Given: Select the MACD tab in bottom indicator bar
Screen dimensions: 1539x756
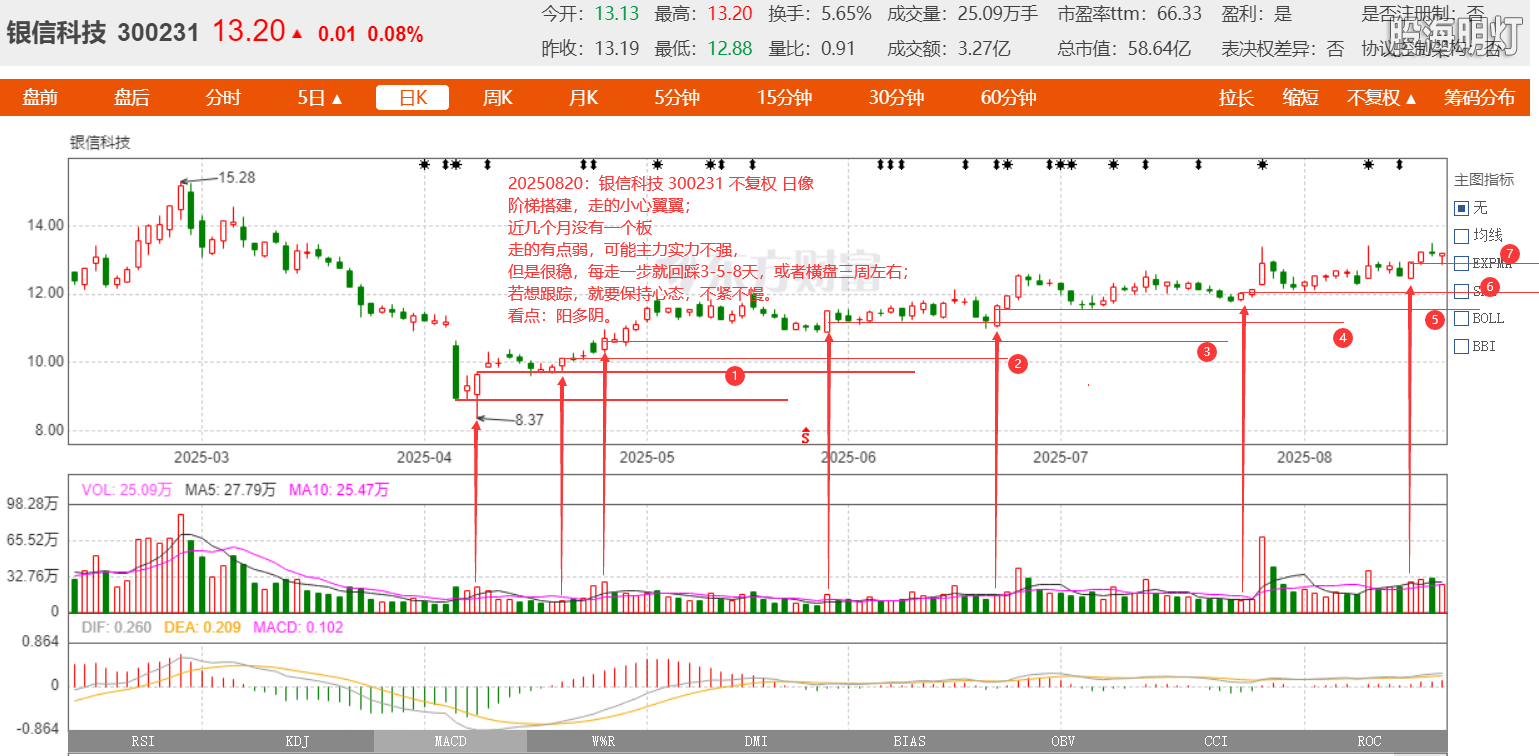Looking at the screenshot, I should (x=450, y=741).
